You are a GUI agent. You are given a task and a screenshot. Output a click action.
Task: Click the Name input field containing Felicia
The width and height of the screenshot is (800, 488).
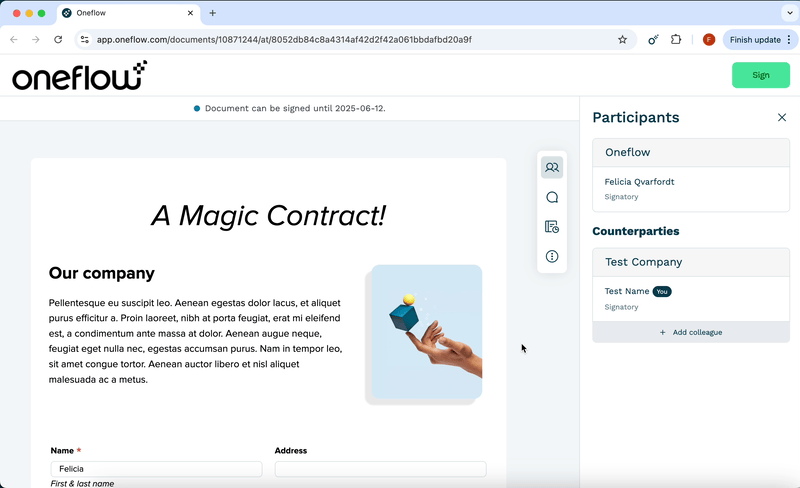tap(157, 469)
